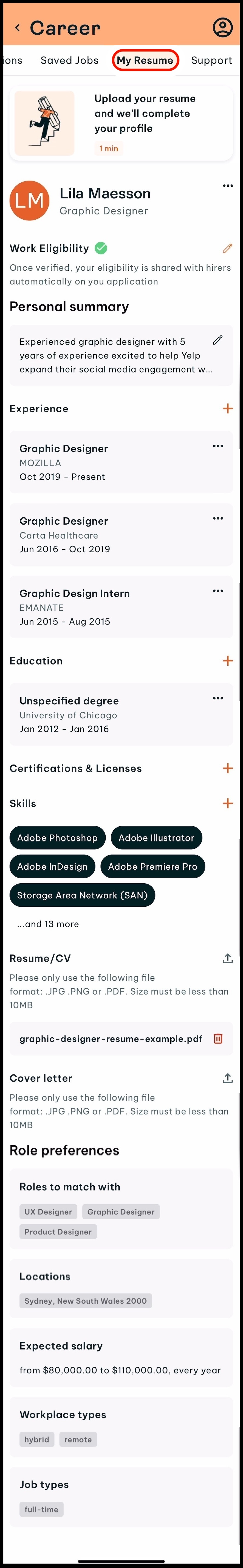The height and width of the screenshot is (1568, 243).
Task: Add a new Experience entry
Action: coord(227,408)
